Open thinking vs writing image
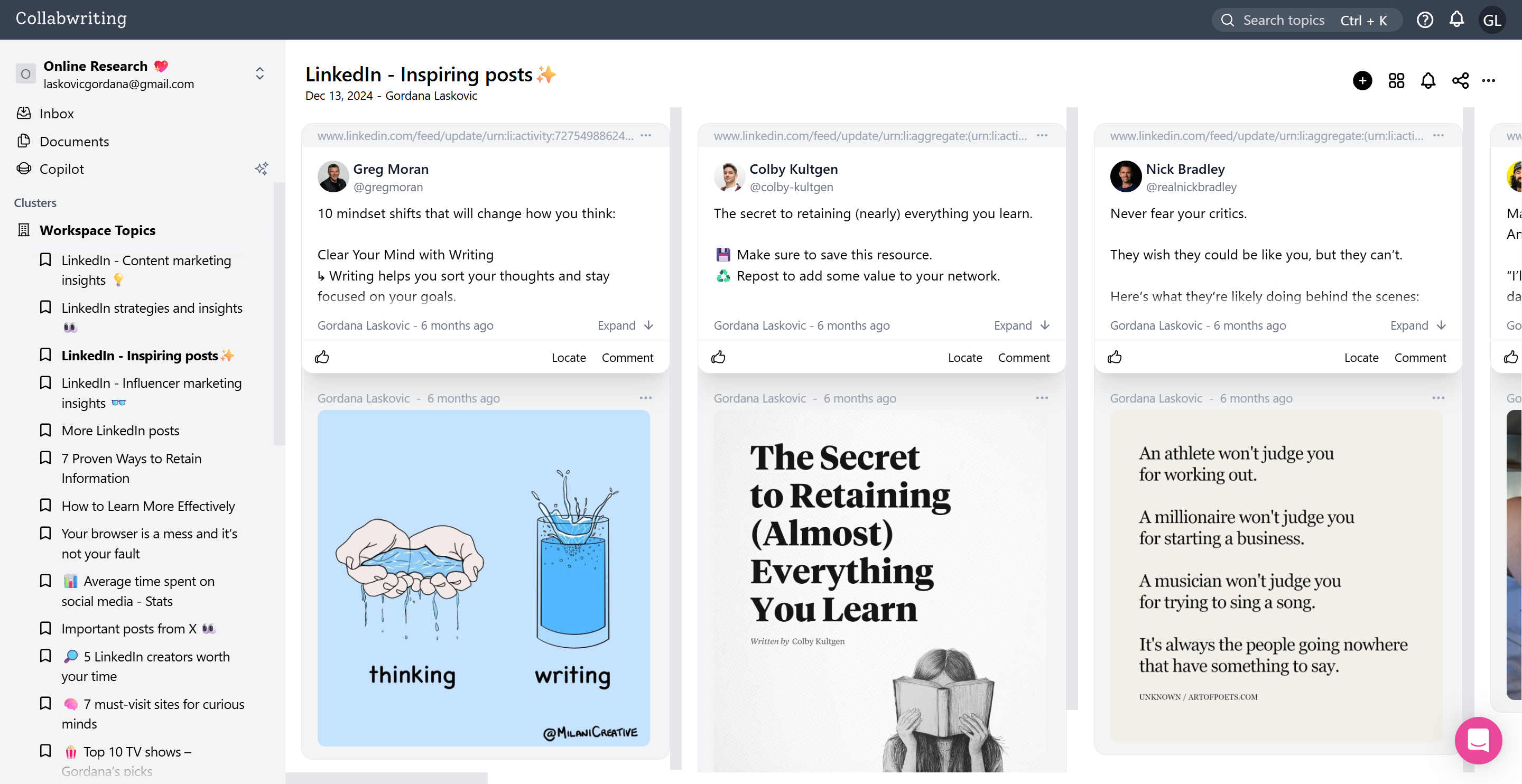The height and width of the screenshot is (784, 1522). (484, 578)
